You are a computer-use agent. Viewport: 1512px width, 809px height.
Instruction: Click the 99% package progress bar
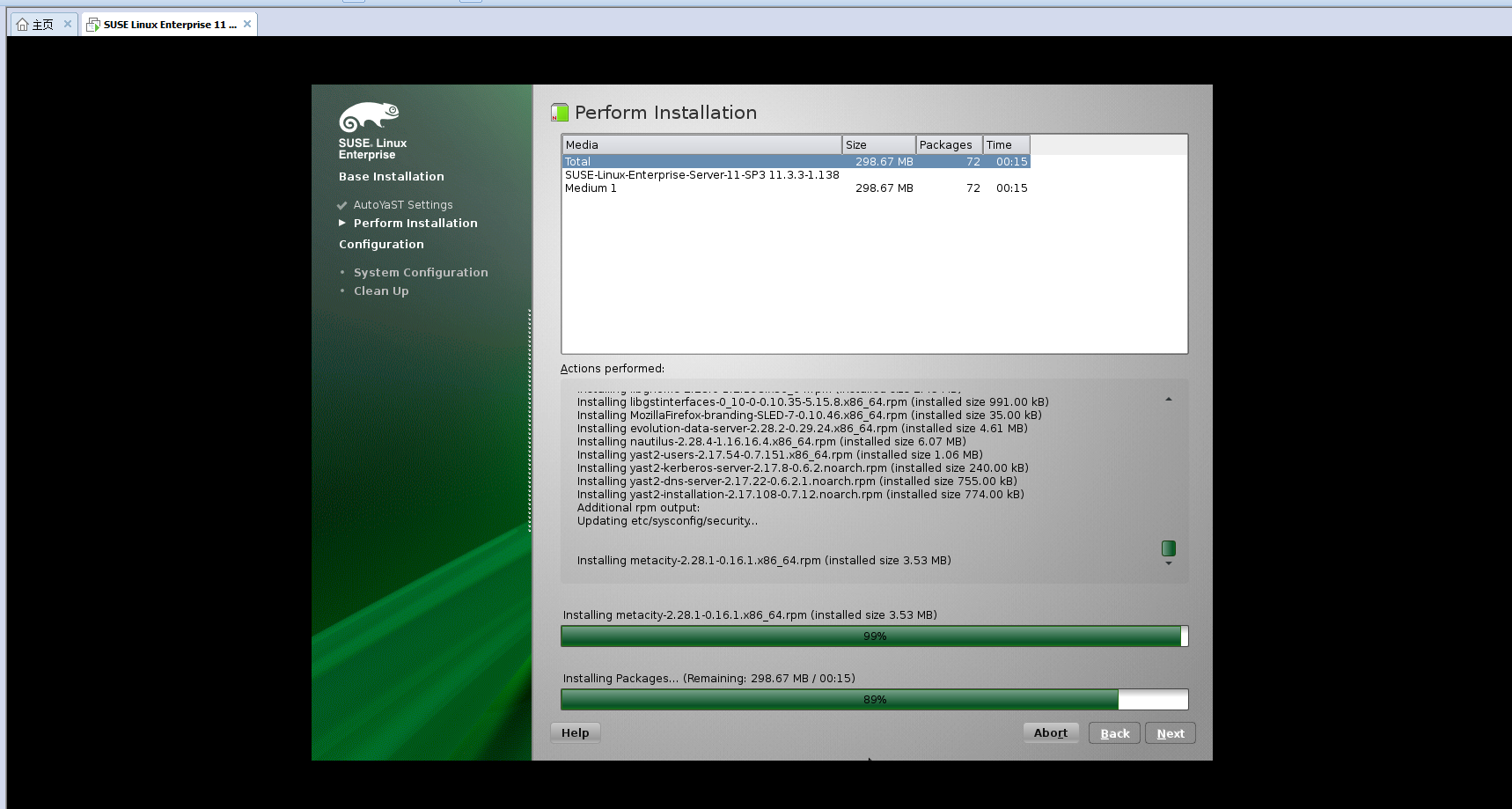point(875,636)
